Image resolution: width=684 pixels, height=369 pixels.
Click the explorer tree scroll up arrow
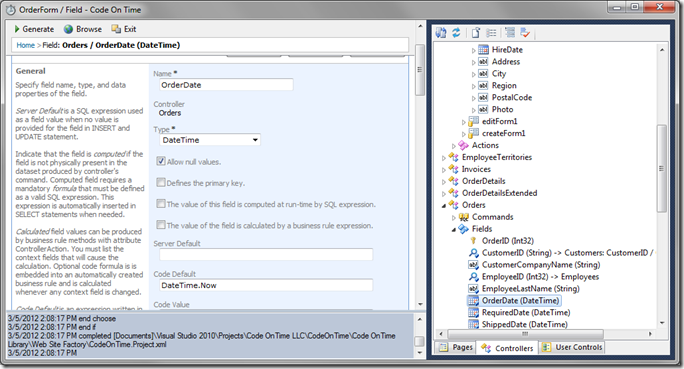[662, 50]
